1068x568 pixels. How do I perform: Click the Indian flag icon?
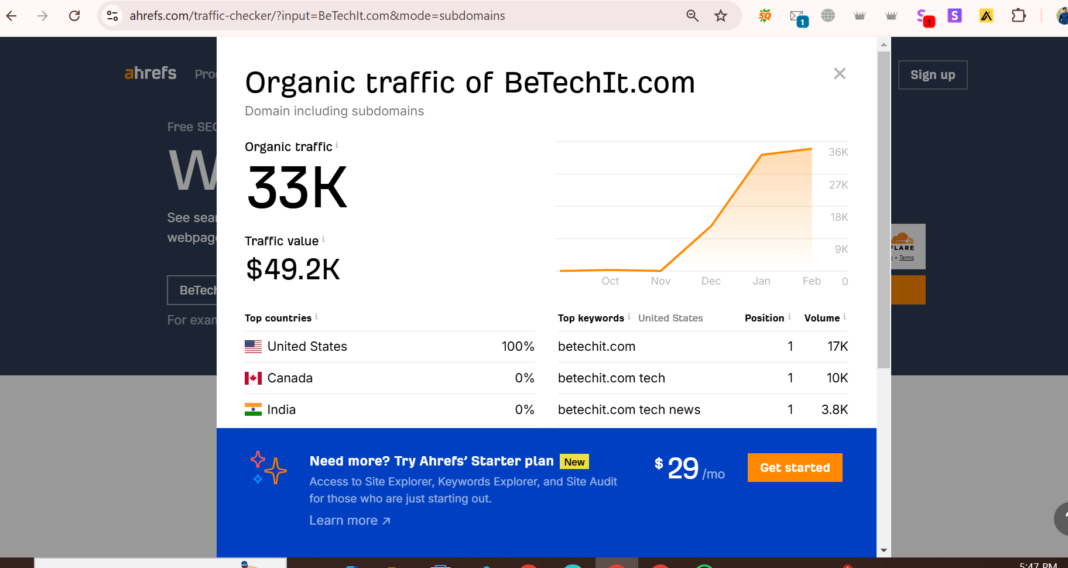coord(253,409)
